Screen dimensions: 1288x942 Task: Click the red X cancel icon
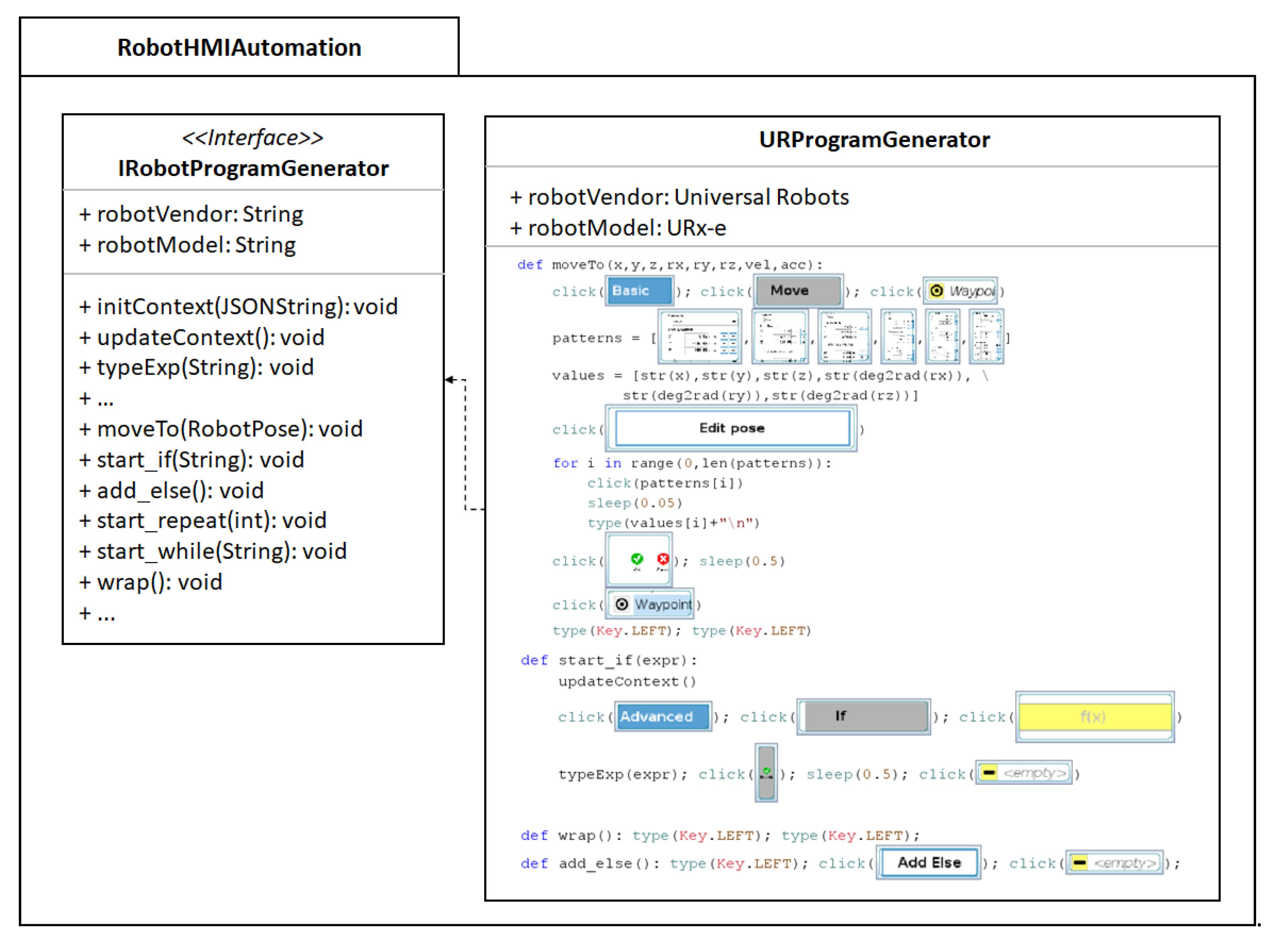click(662, 559)
